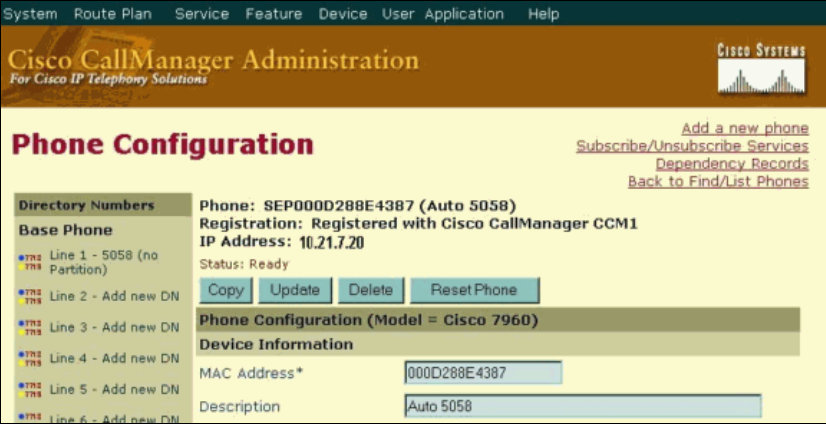Screen dimensions: 826x424
Task: Click the Base Phone heading
Action: coord(65,230)
